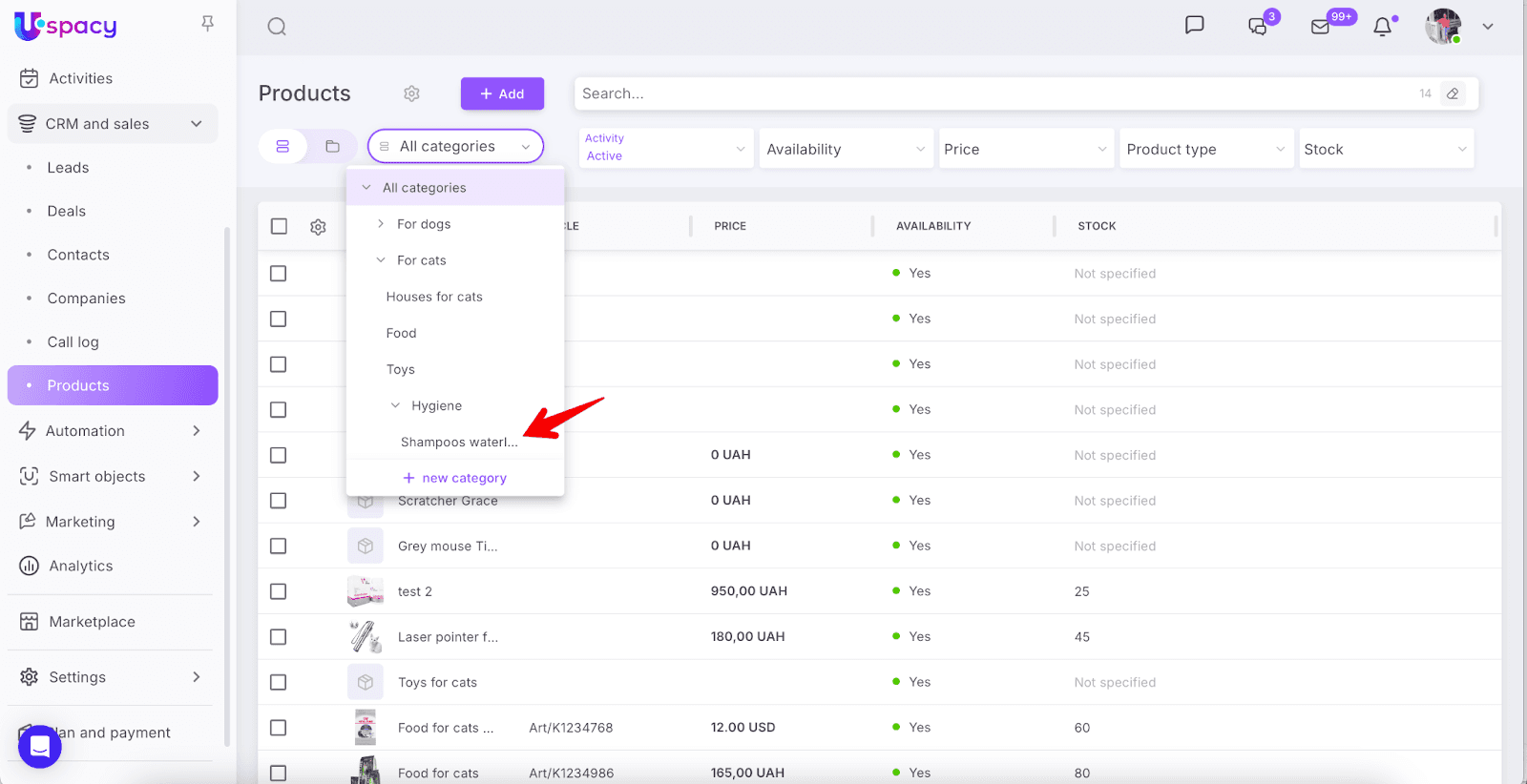The image size is (1527, 784).
Task: Click the search magnifier icon in top bar
Action: point(277,27)
